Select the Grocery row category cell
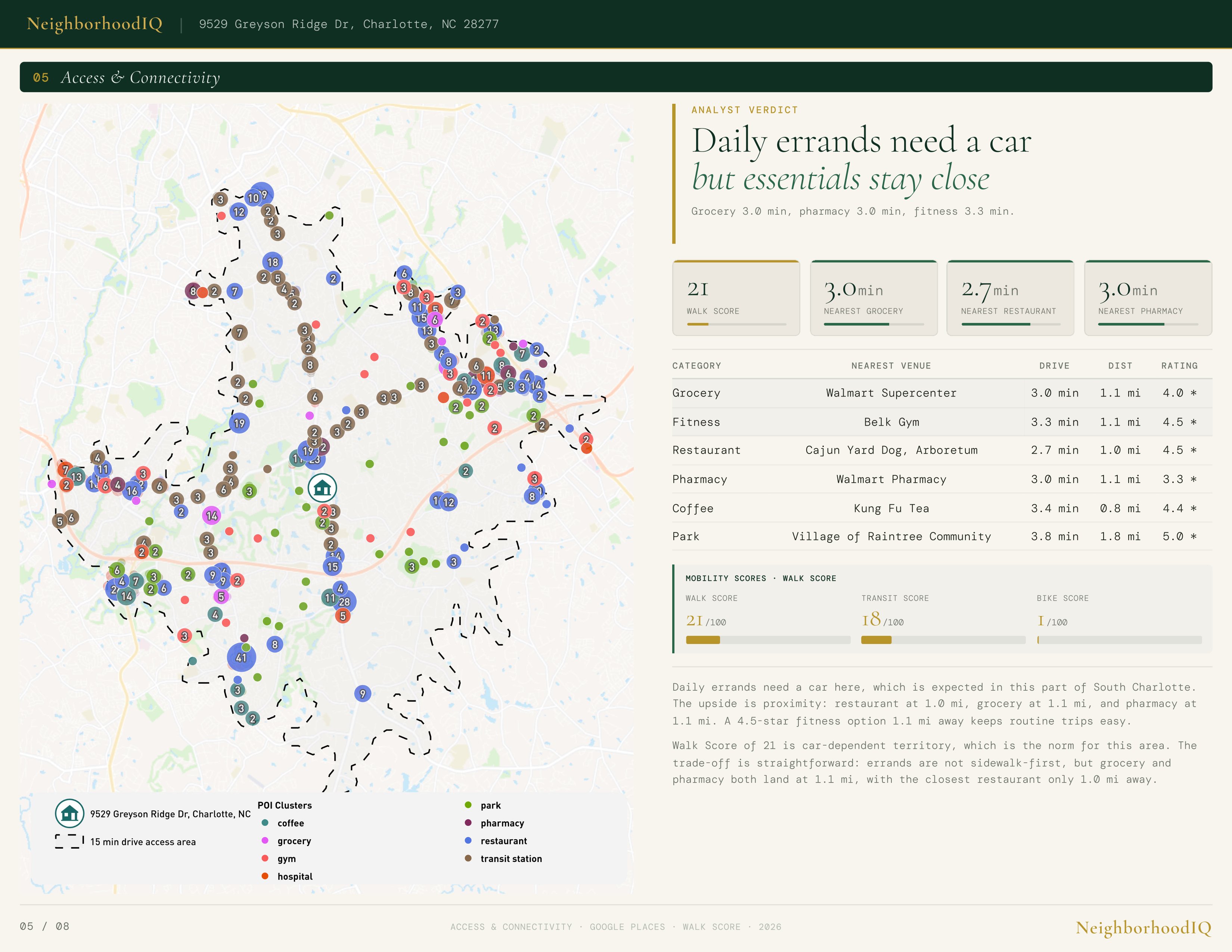The width and height of the screenshot is (1232, 952). tap(696, 393)
